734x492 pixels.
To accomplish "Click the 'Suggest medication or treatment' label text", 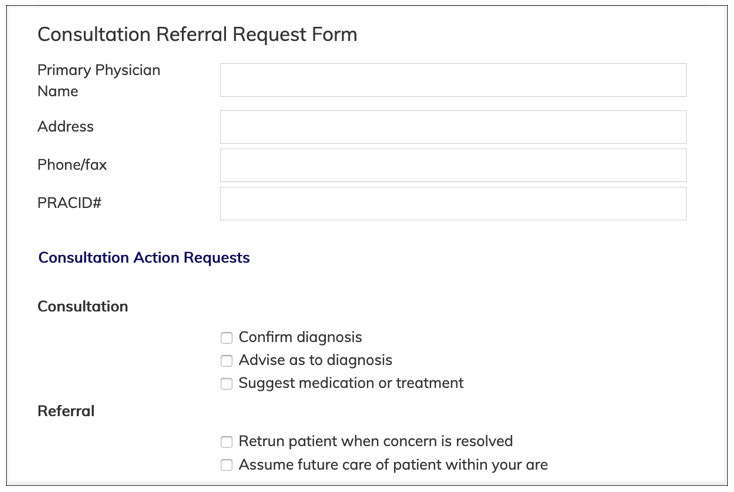I will (x=351, y=383).
